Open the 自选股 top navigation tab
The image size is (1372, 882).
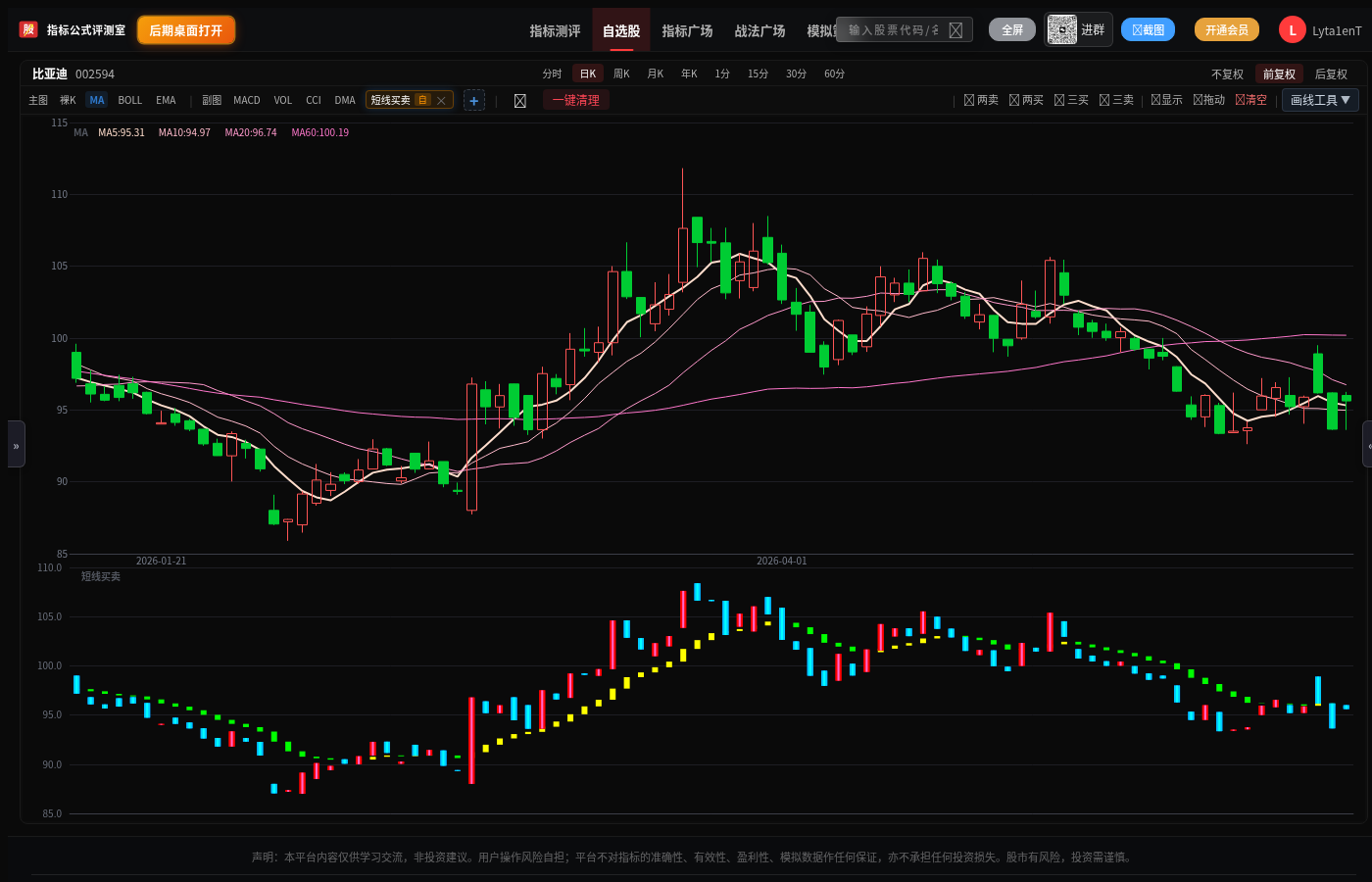621,30
